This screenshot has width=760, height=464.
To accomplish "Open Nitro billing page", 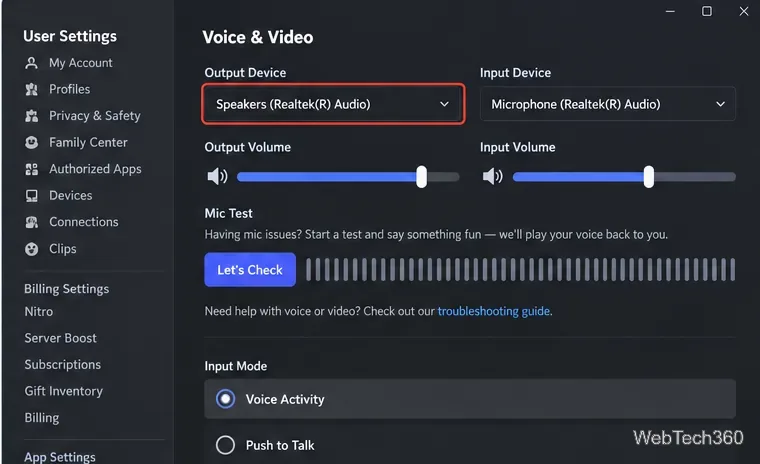I will (x=39, y=312).
